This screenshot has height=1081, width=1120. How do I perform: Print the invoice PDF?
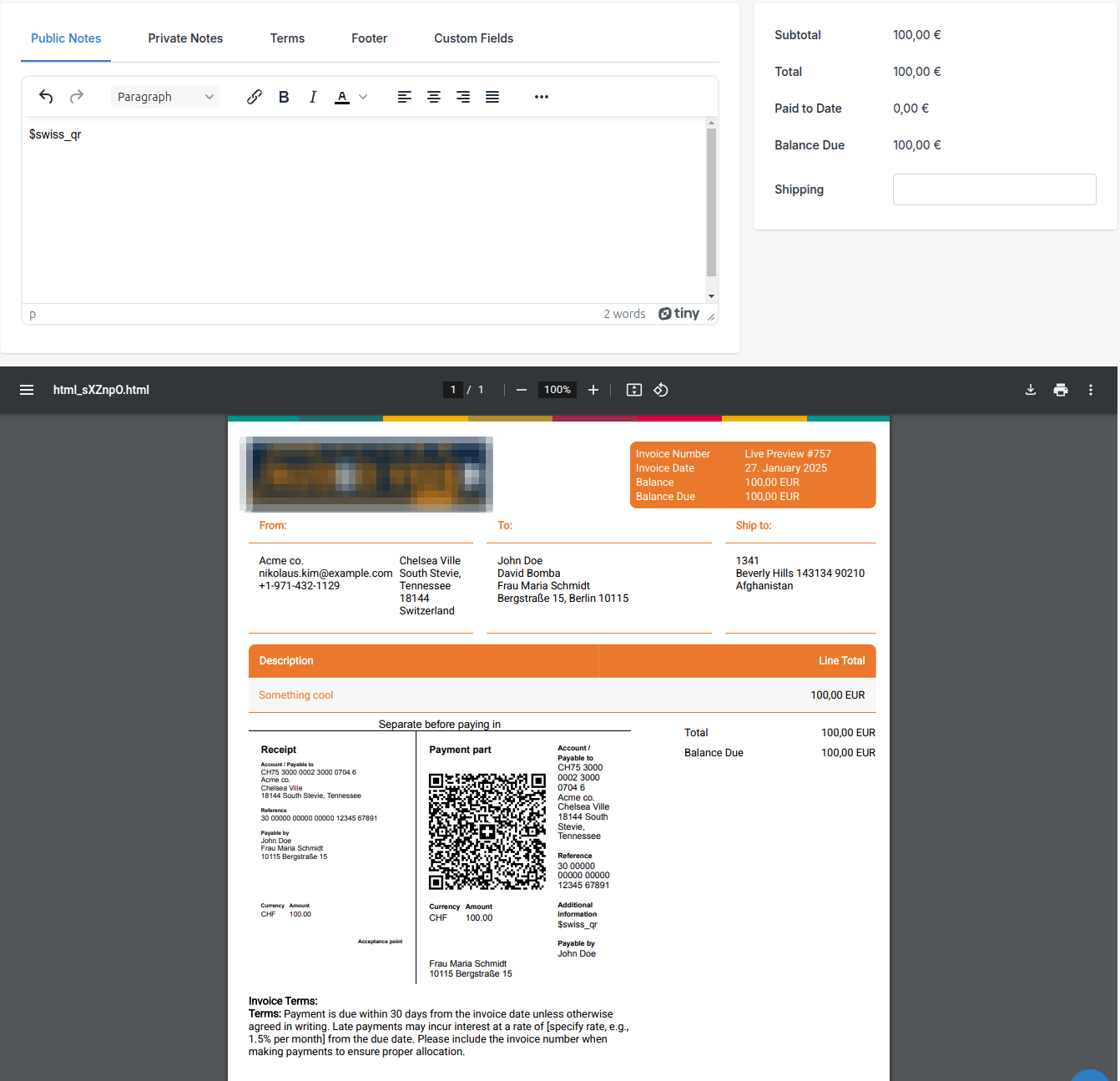pyautogui.click(x=1061, y=390)
